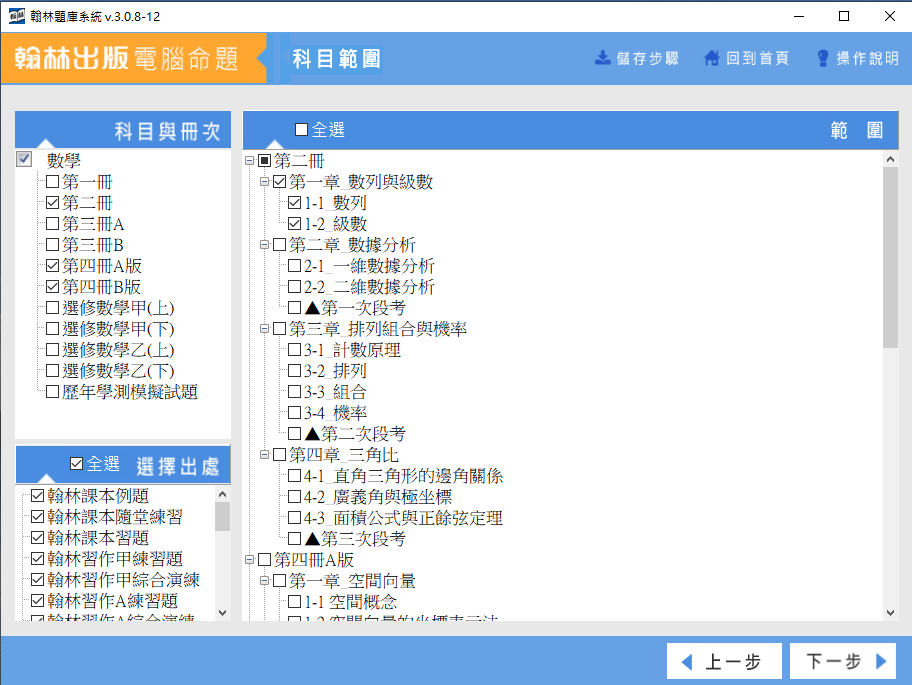Check 3-1_計數原理
This screenshot has height=685, width=912.
click(294, 349)
